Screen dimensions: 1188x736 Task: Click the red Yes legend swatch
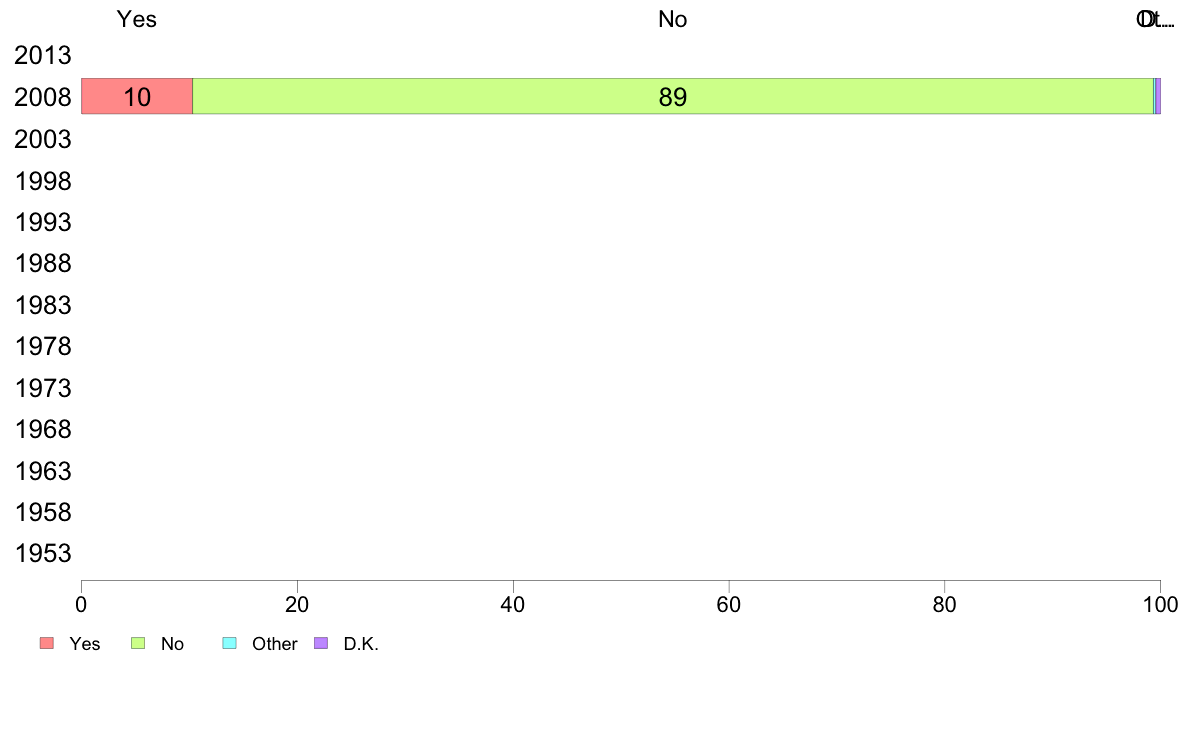click(47, 643)
